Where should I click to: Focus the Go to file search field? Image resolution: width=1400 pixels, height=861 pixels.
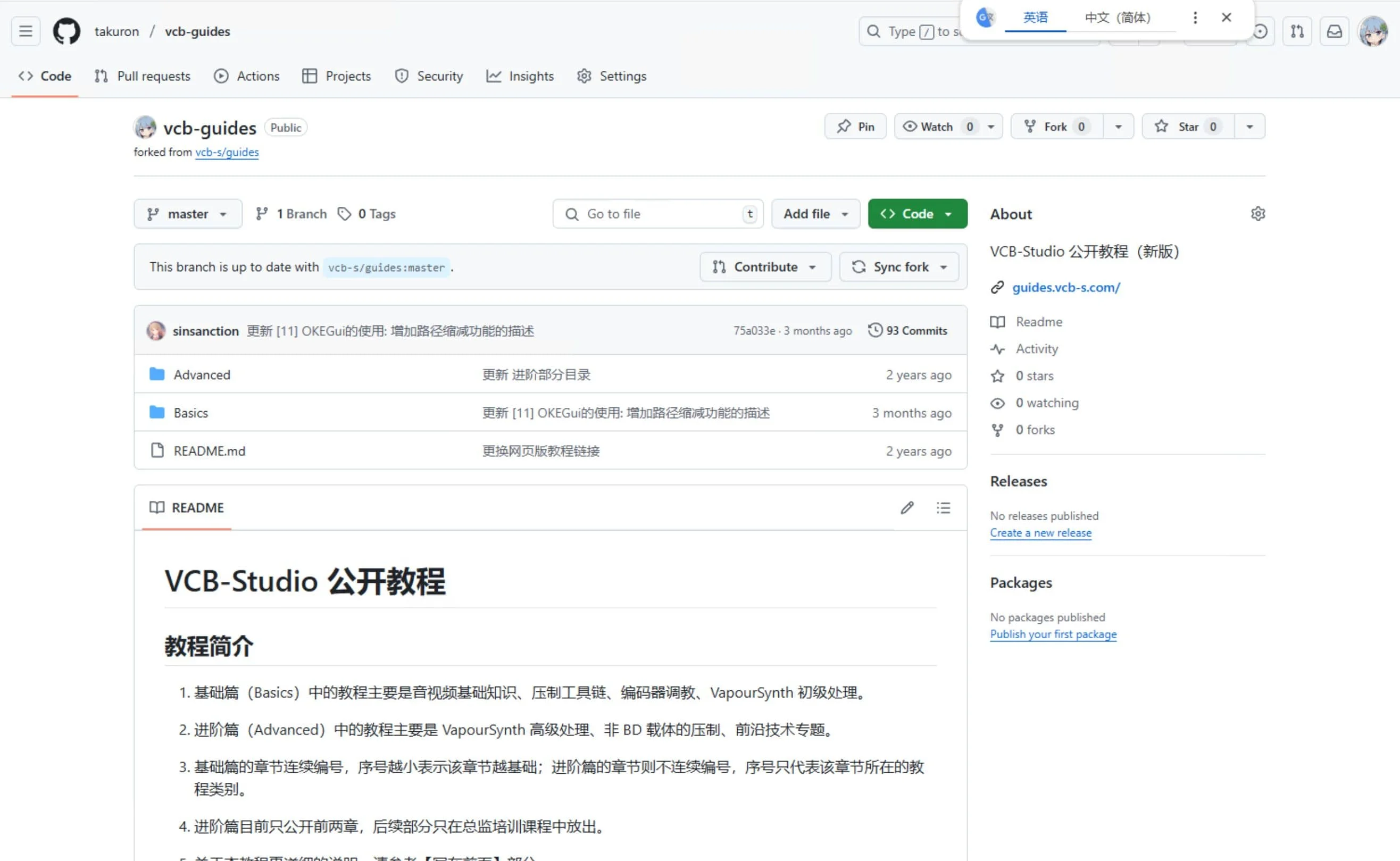coord(658,214)
